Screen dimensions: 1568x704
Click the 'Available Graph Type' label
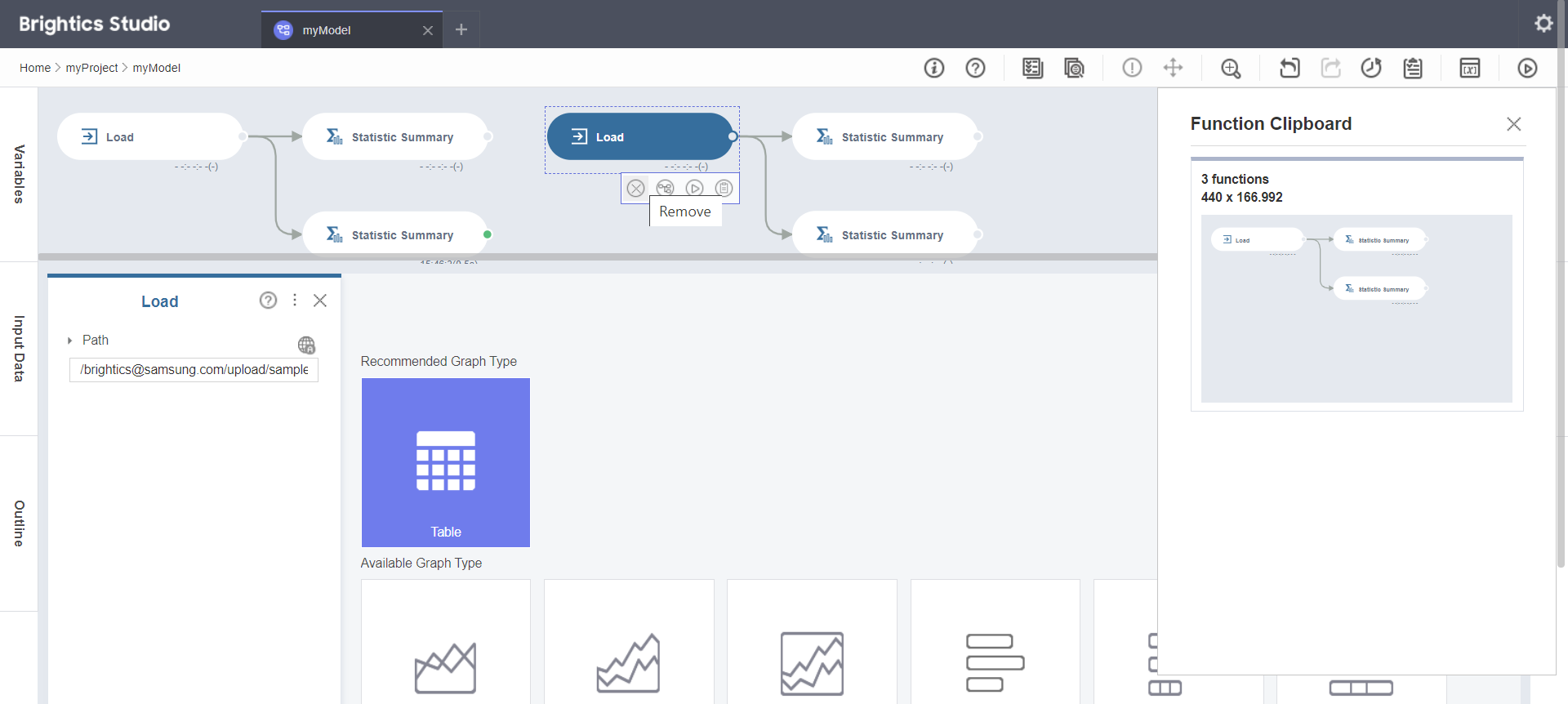point(421,563)
